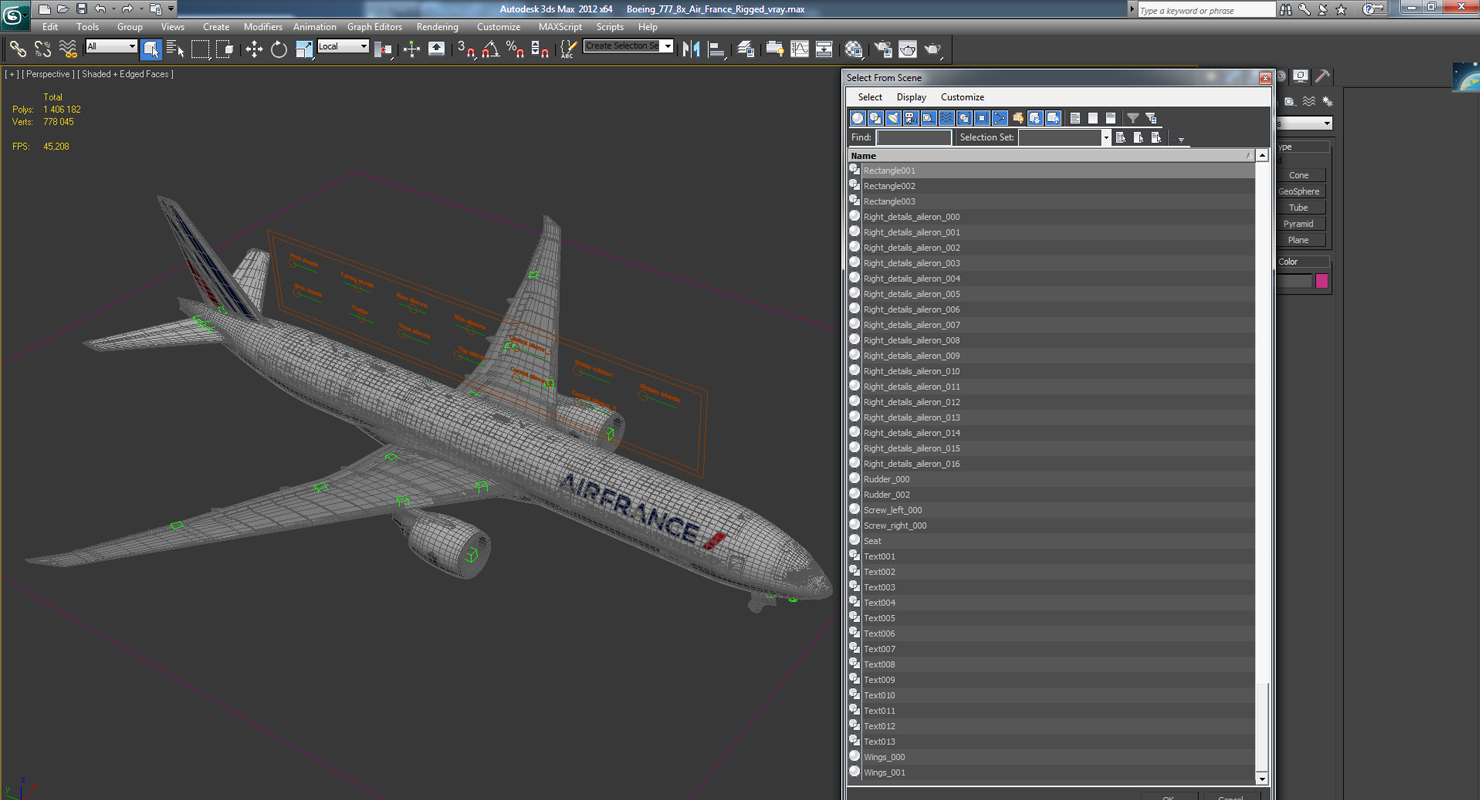Click the GeoSphere primitive button

[1299, 191]
